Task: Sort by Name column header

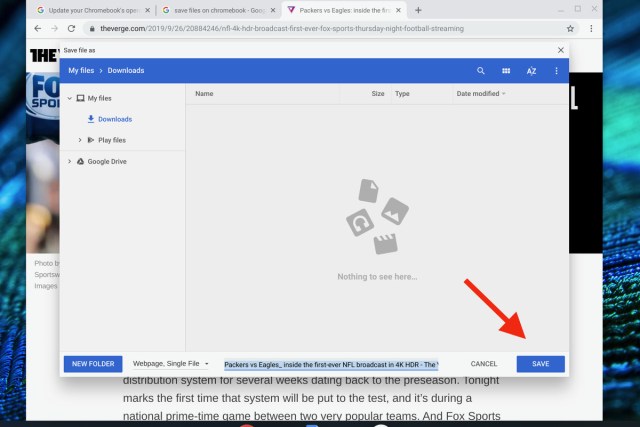Action: click(x=204, y=93)
